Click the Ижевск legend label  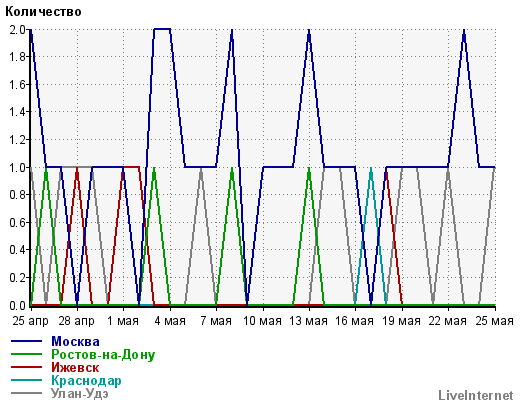point(75,367)
